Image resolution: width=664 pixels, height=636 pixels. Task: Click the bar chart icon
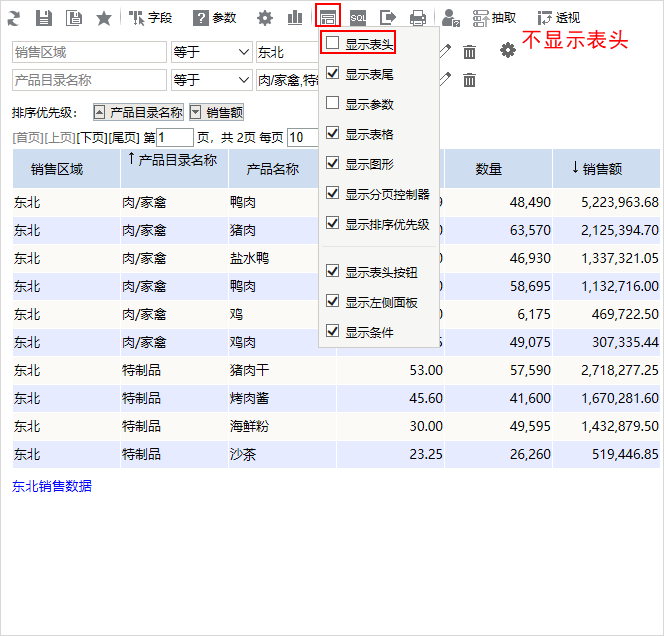coord(295,18)
